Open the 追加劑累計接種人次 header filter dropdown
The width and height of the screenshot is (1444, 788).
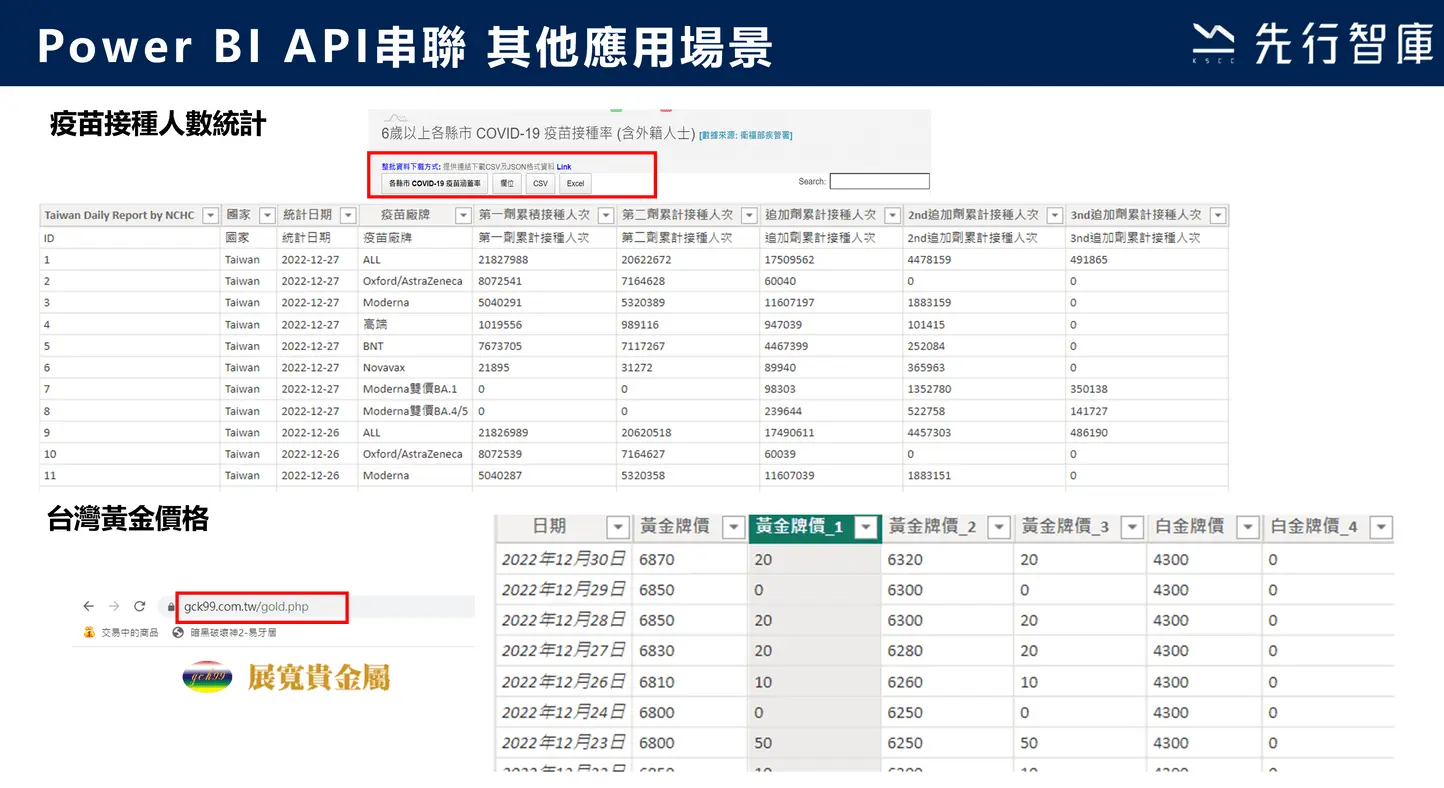point(891,215)
